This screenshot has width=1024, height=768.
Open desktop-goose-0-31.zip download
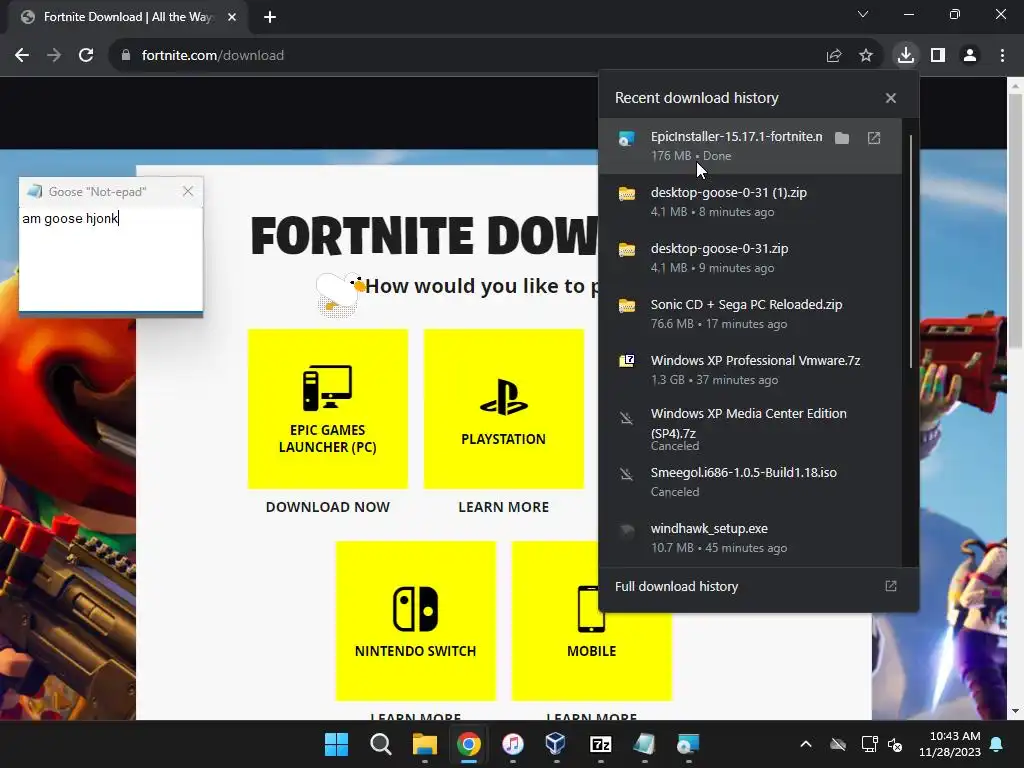pyautogui.click(x=750, y=258)
